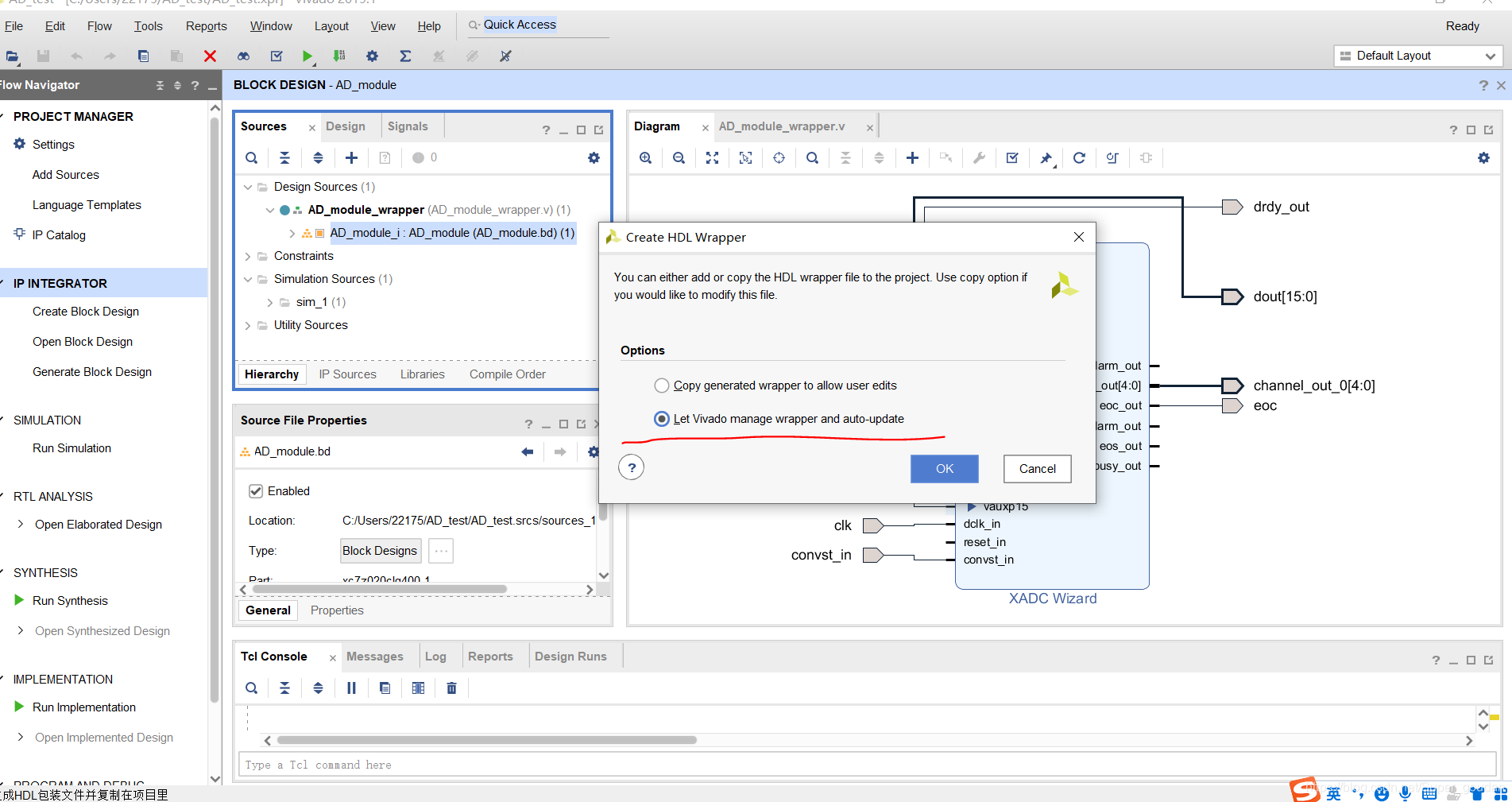Toggle the Enabled checkbox
The width and height of the screenshot is (1512, 802).
point(256,491)
